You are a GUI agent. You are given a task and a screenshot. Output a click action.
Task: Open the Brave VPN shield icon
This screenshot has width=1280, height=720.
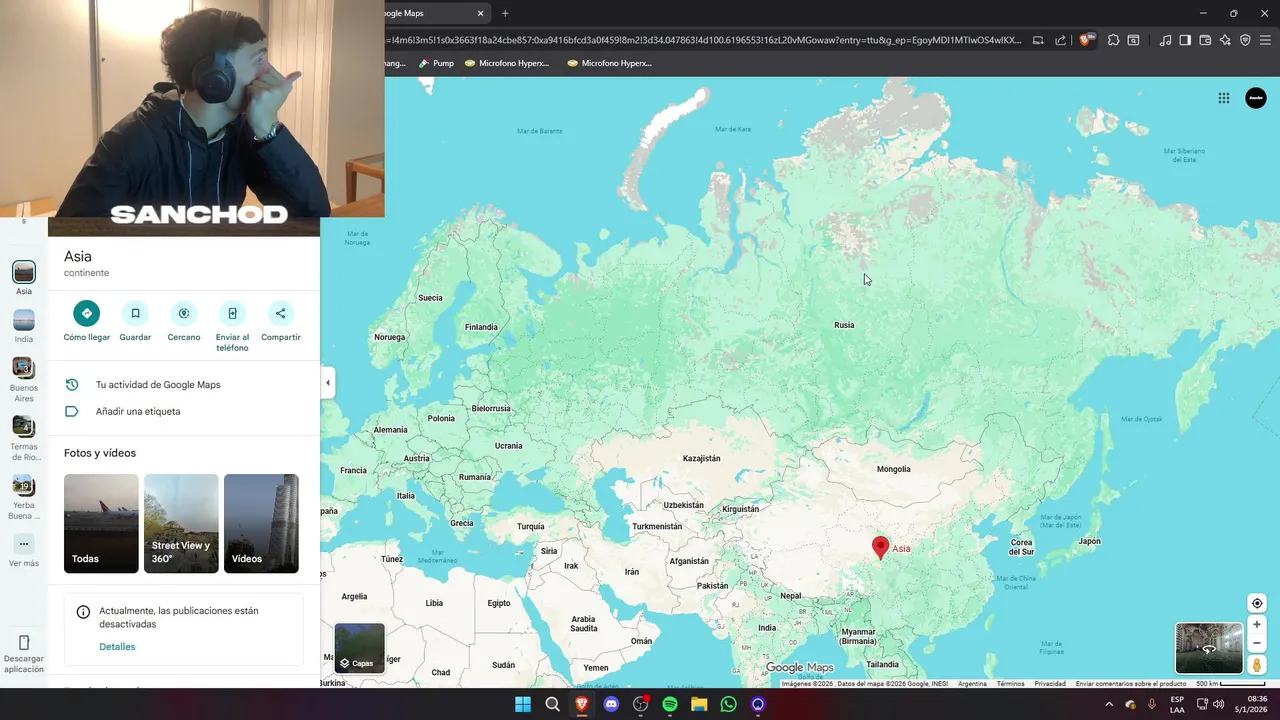tap(1245, 40)
